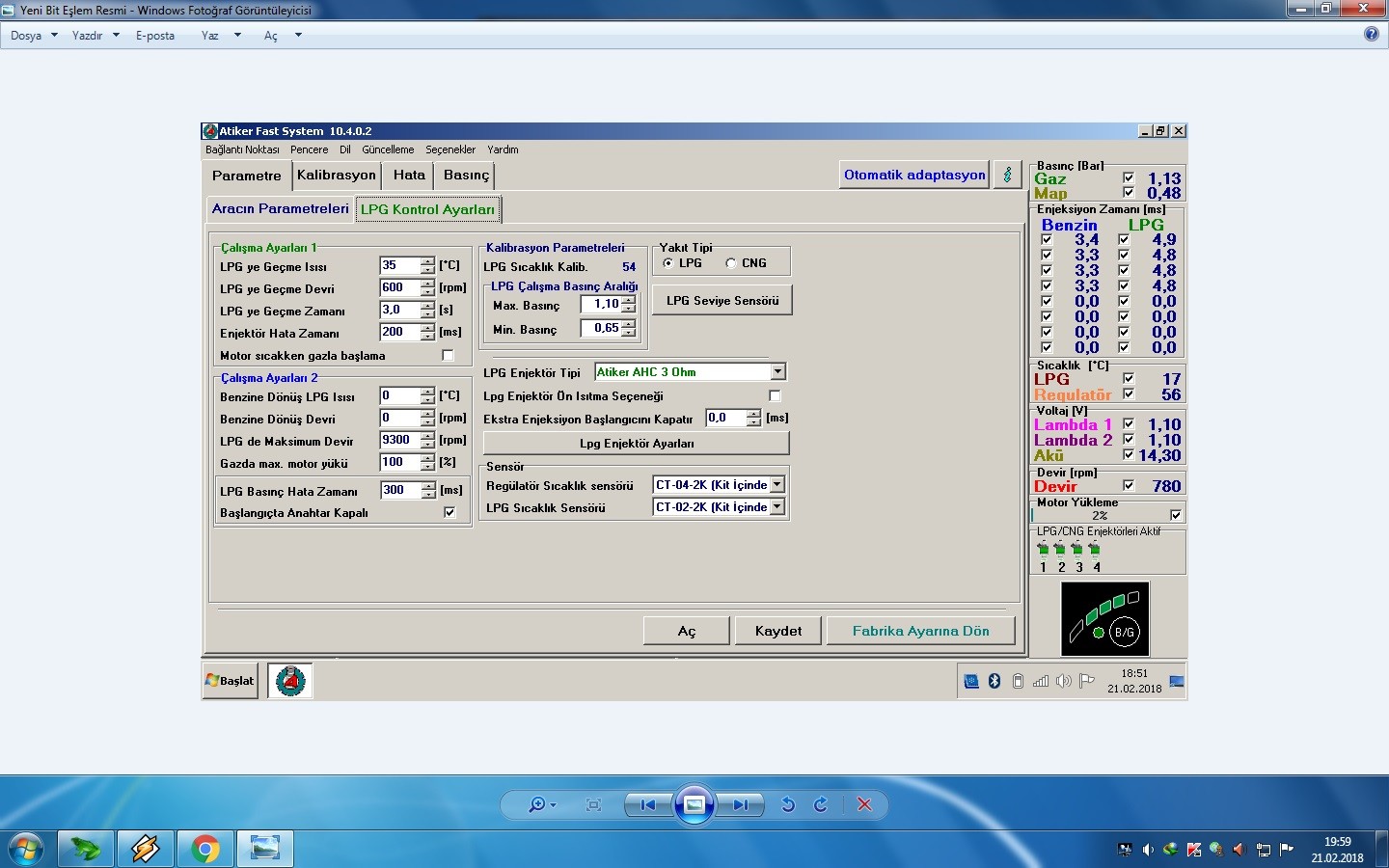1389x868 pixels.
Task: Uncheck Başlangıçta Anahtar Kapalı
Action: tap(449, 512)
